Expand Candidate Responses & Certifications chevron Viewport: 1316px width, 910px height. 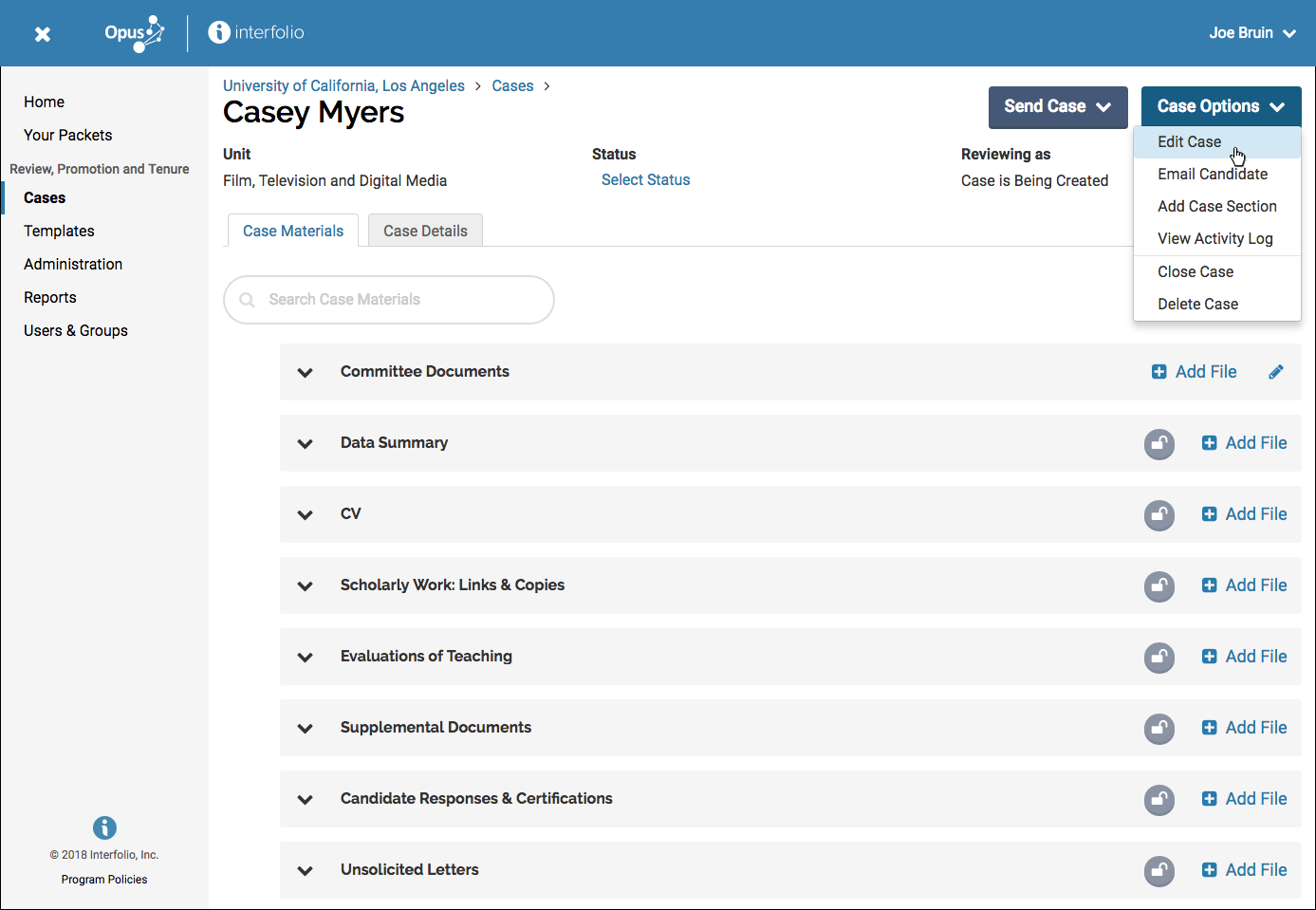[306, 800]
